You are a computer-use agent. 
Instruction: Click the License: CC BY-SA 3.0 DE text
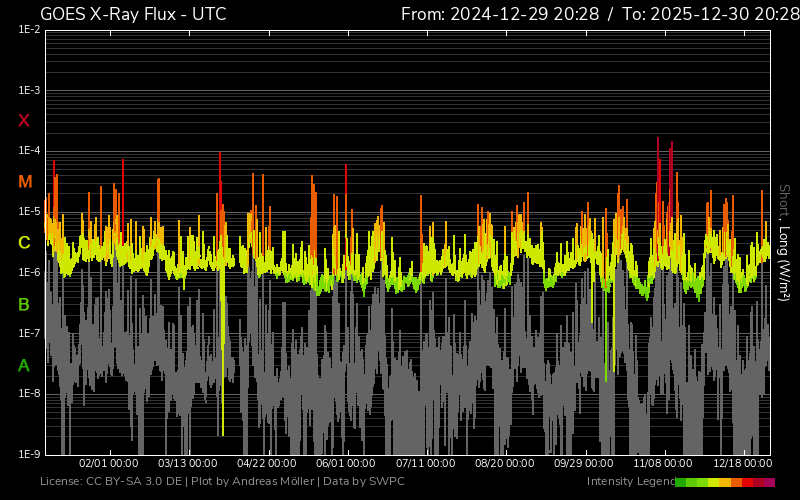111,482
